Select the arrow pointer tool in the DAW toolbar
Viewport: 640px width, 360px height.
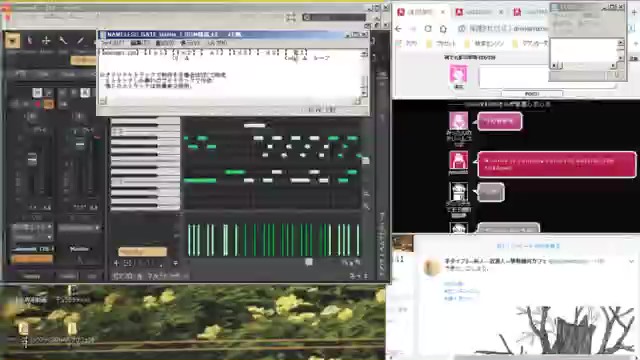[29, 40]
